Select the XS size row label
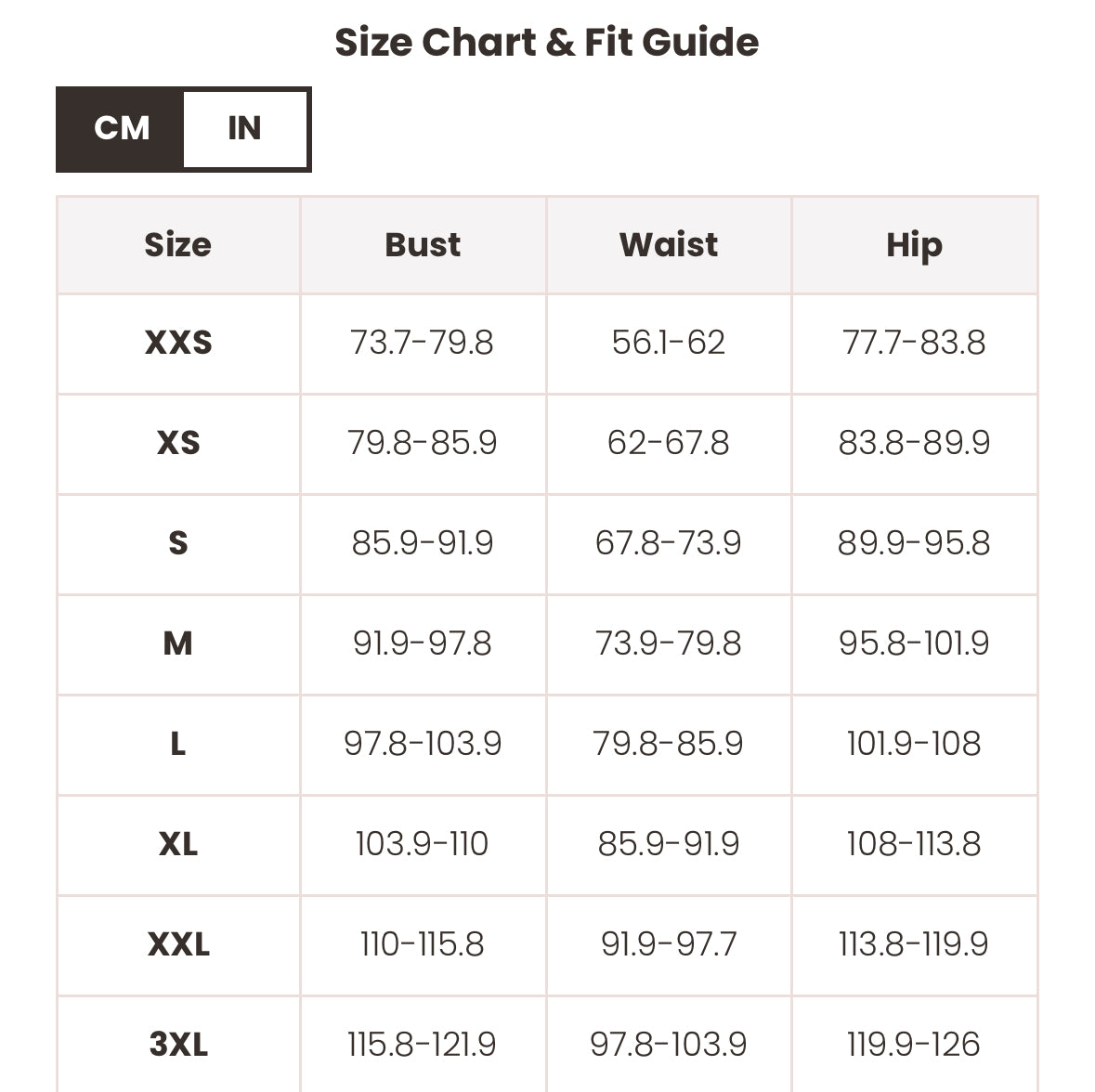The height and width of the screenshot is (1092, 1095). (178, 443)
